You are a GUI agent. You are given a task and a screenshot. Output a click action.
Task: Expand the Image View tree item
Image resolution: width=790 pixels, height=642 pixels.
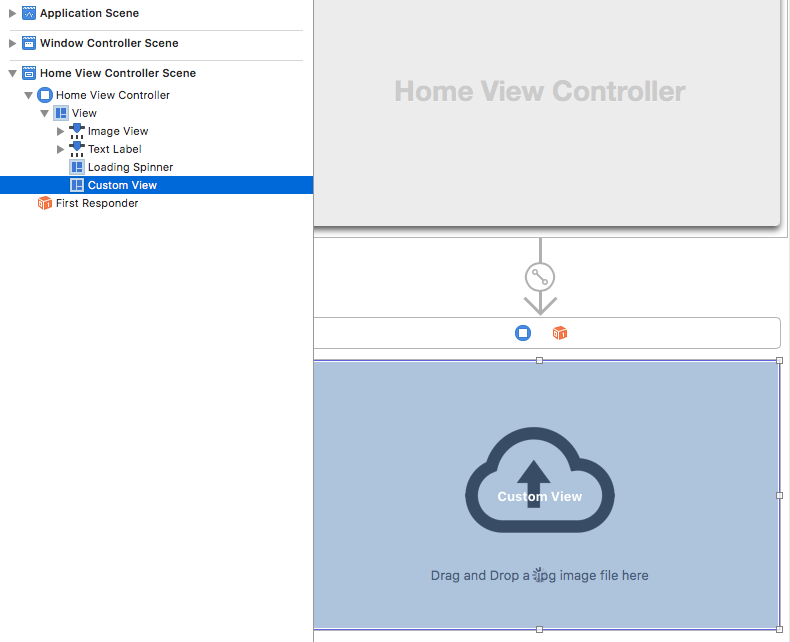click(61, 131)
